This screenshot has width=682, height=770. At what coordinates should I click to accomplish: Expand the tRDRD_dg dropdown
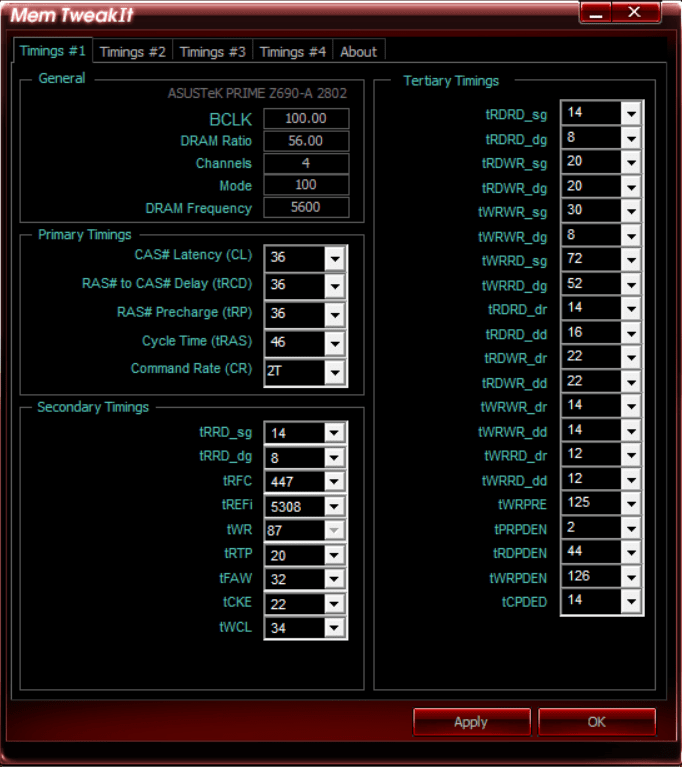point(631,139)
